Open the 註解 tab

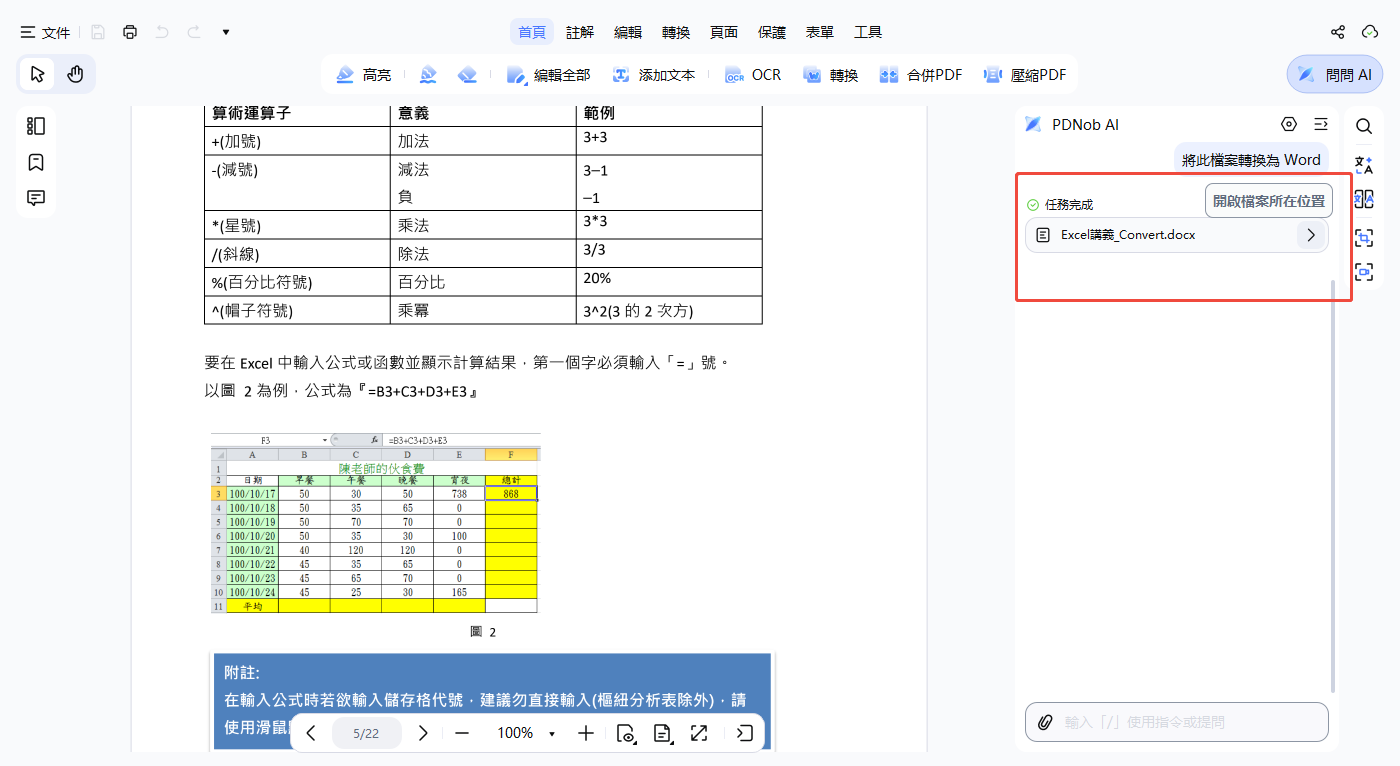click(x=580, y=32)
